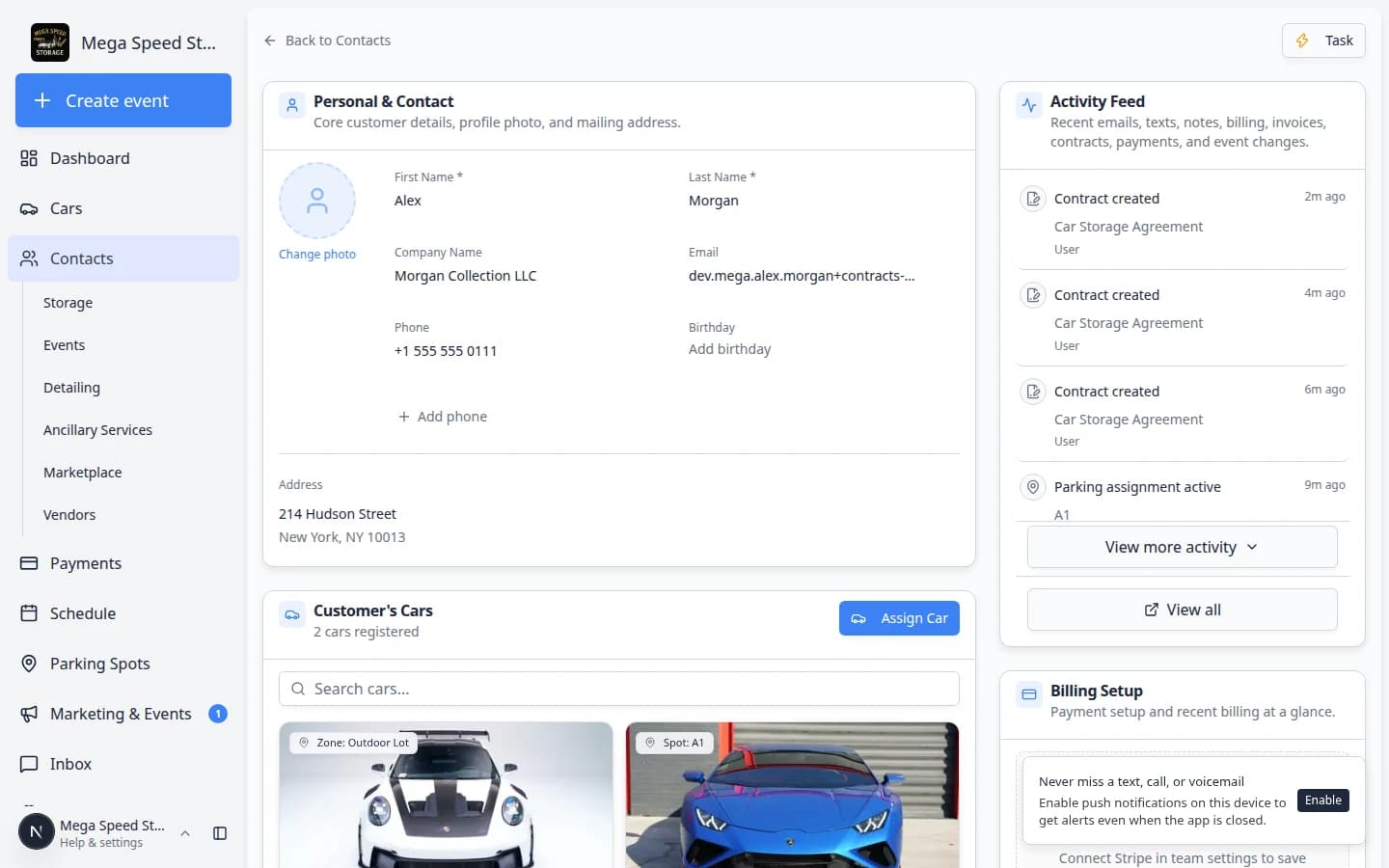This screenshot has width=1389, height=868.
Task: Click the back arrow icon
Action: click(270, 41)
